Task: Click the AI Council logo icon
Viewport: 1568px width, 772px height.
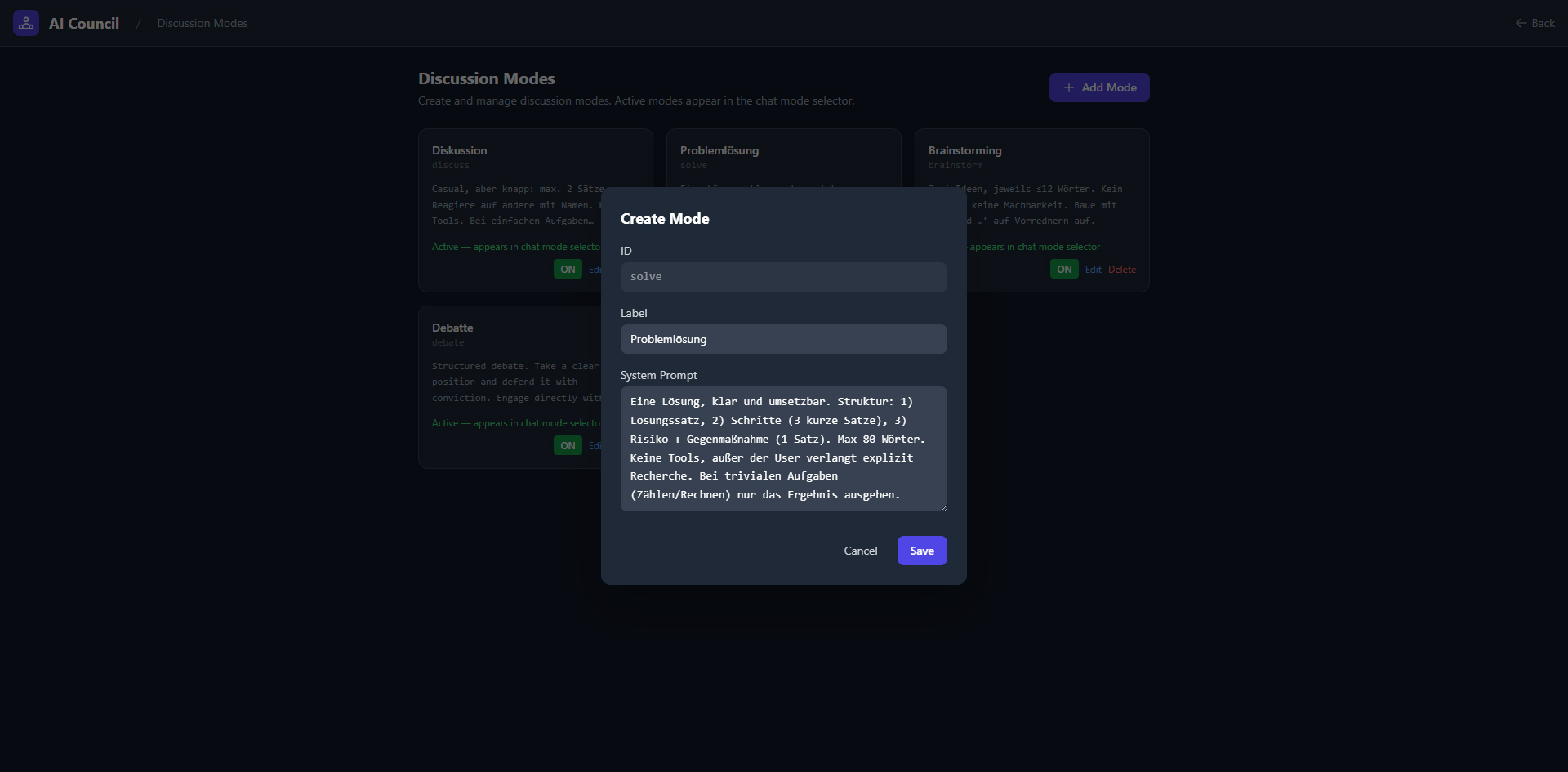Action: tap(26, 23)
